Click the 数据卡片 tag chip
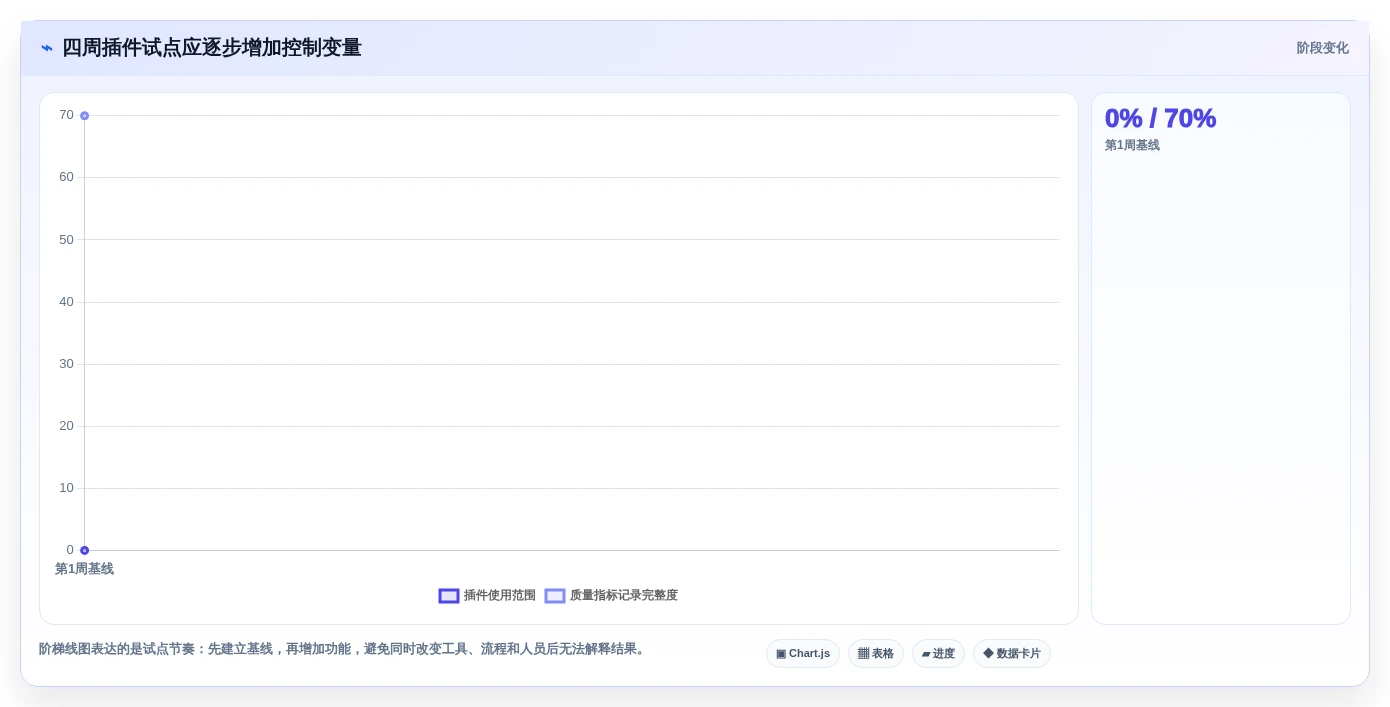The height and width of the screenshot is (707, 1390). (x=1012, y=653)
